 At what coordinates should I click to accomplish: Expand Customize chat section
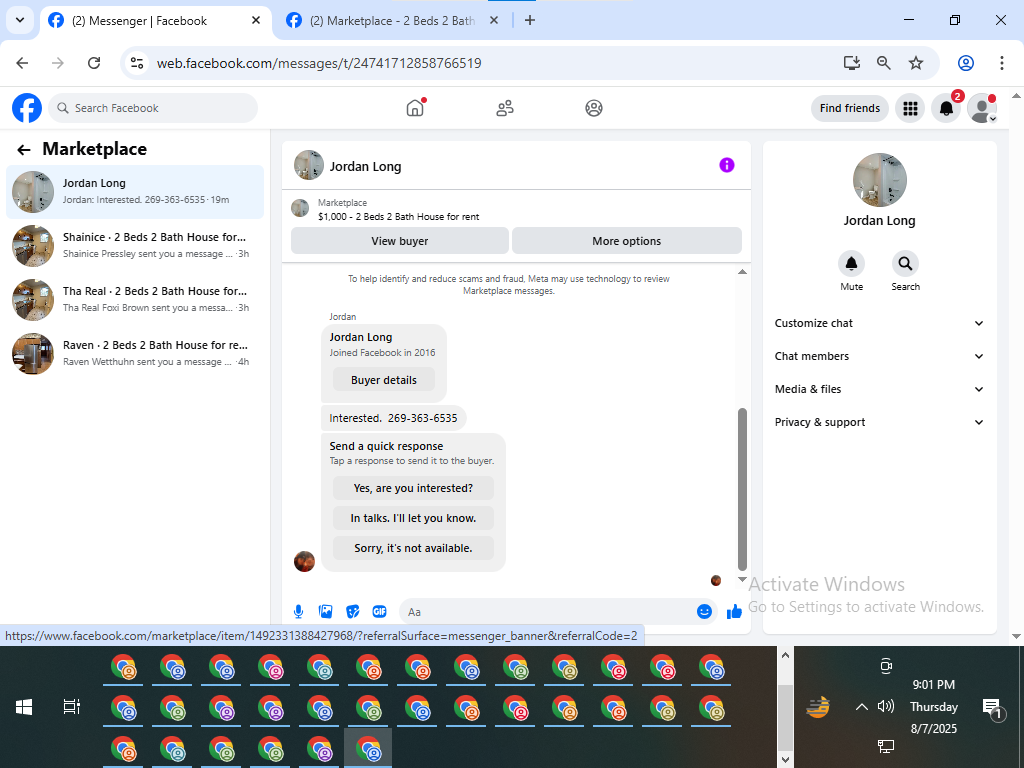pos(879,323)
